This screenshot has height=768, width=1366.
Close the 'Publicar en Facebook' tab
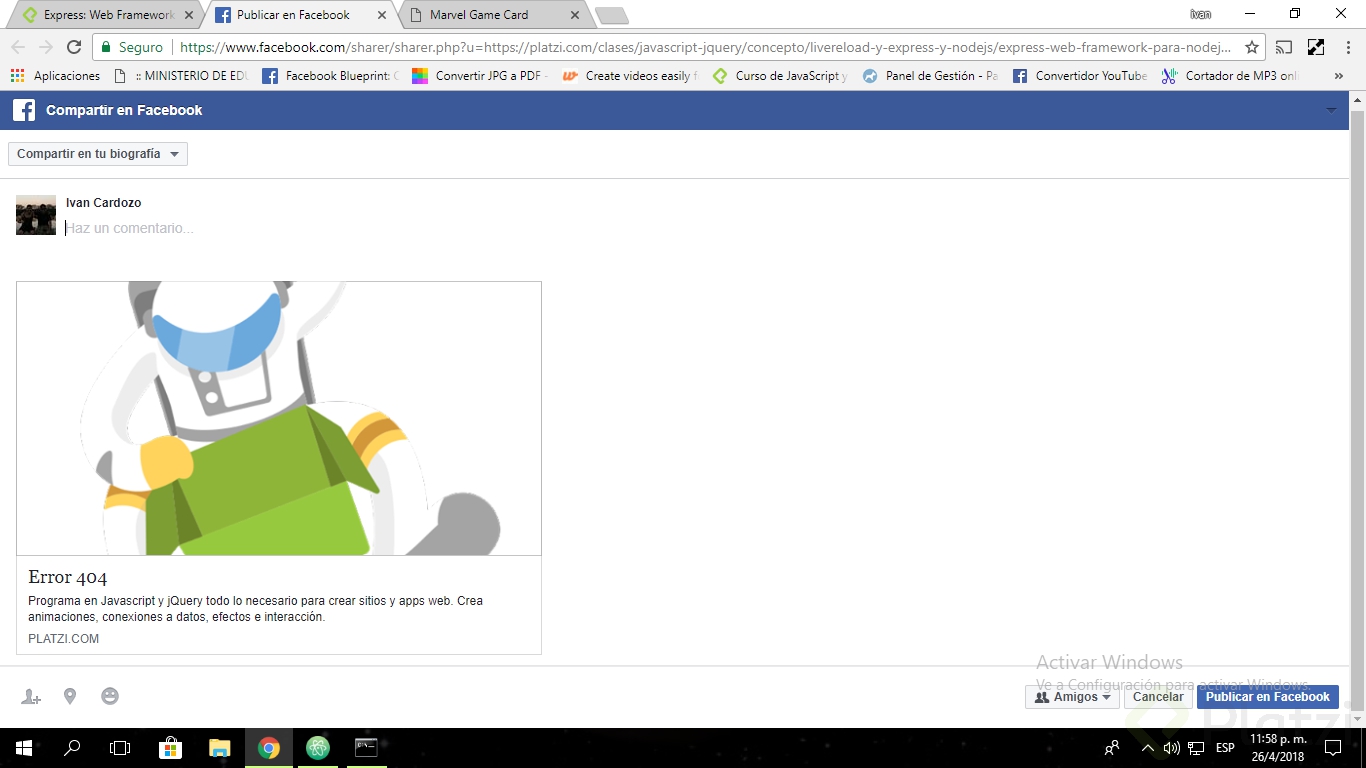click(x=381, y=15)
